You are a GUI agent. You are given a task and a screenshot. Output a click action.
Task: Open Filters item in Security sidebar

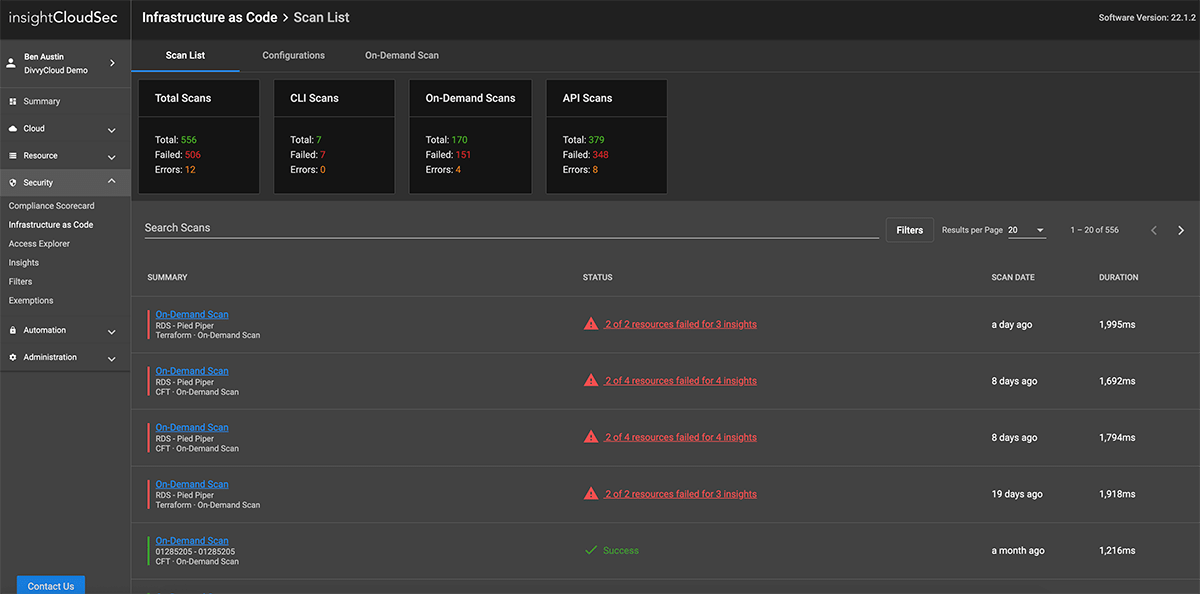pos(21,282)
